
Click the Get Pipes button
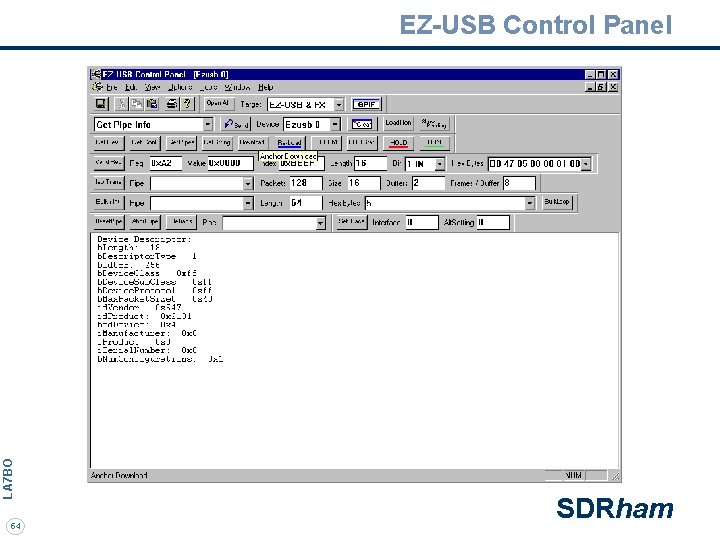coord(181,143)
